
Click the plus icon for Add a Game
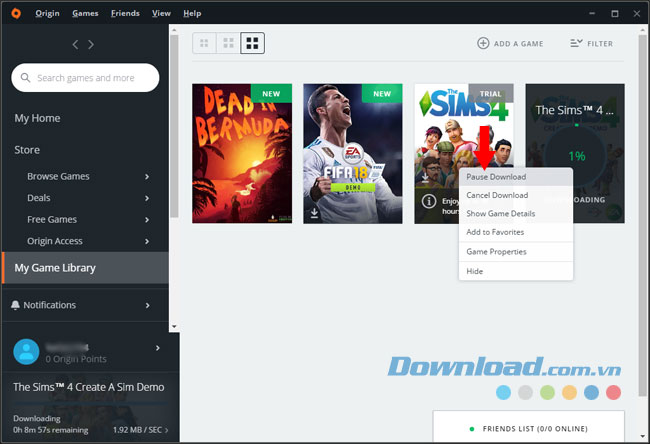(x=483, y=44)
